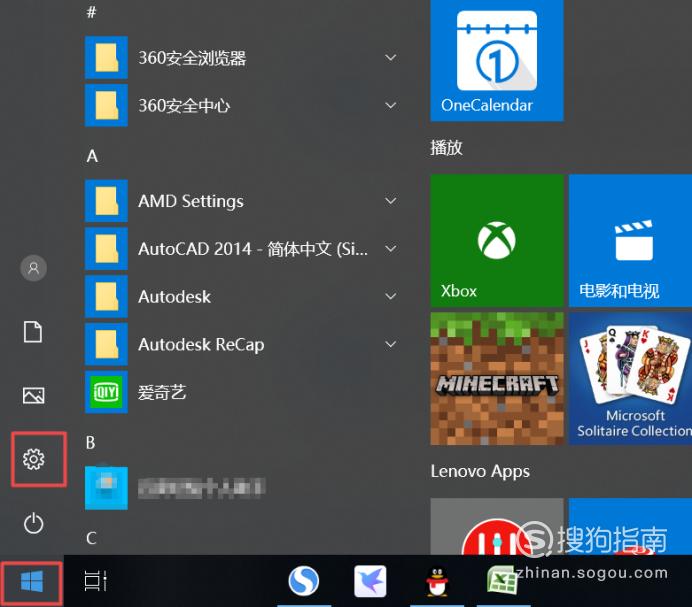The height and width of the screenshot is (607, 692).
Task: Click the user account avatar
Action: coord(34,268)
